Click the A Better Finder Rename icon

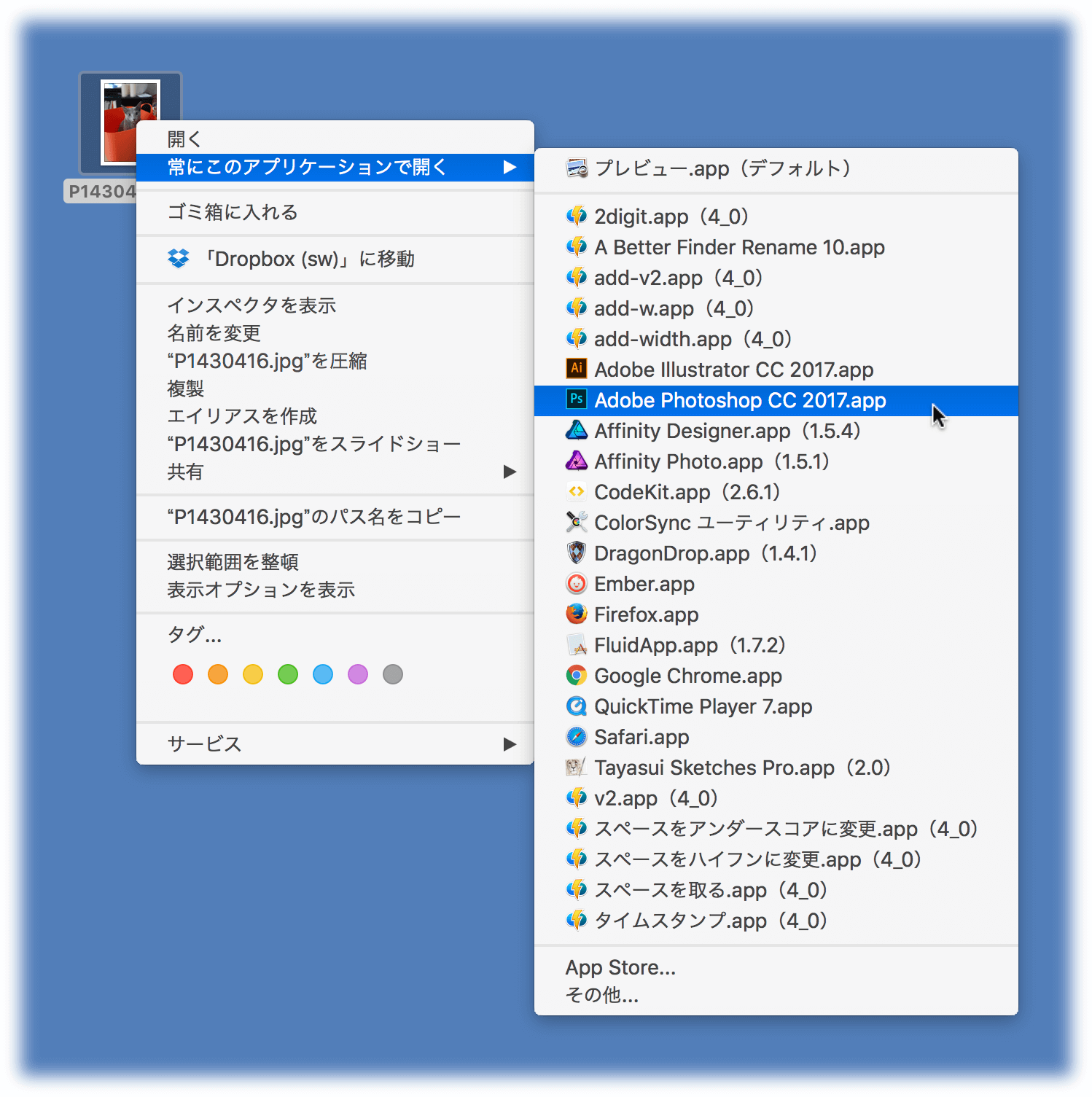point(577,247)
